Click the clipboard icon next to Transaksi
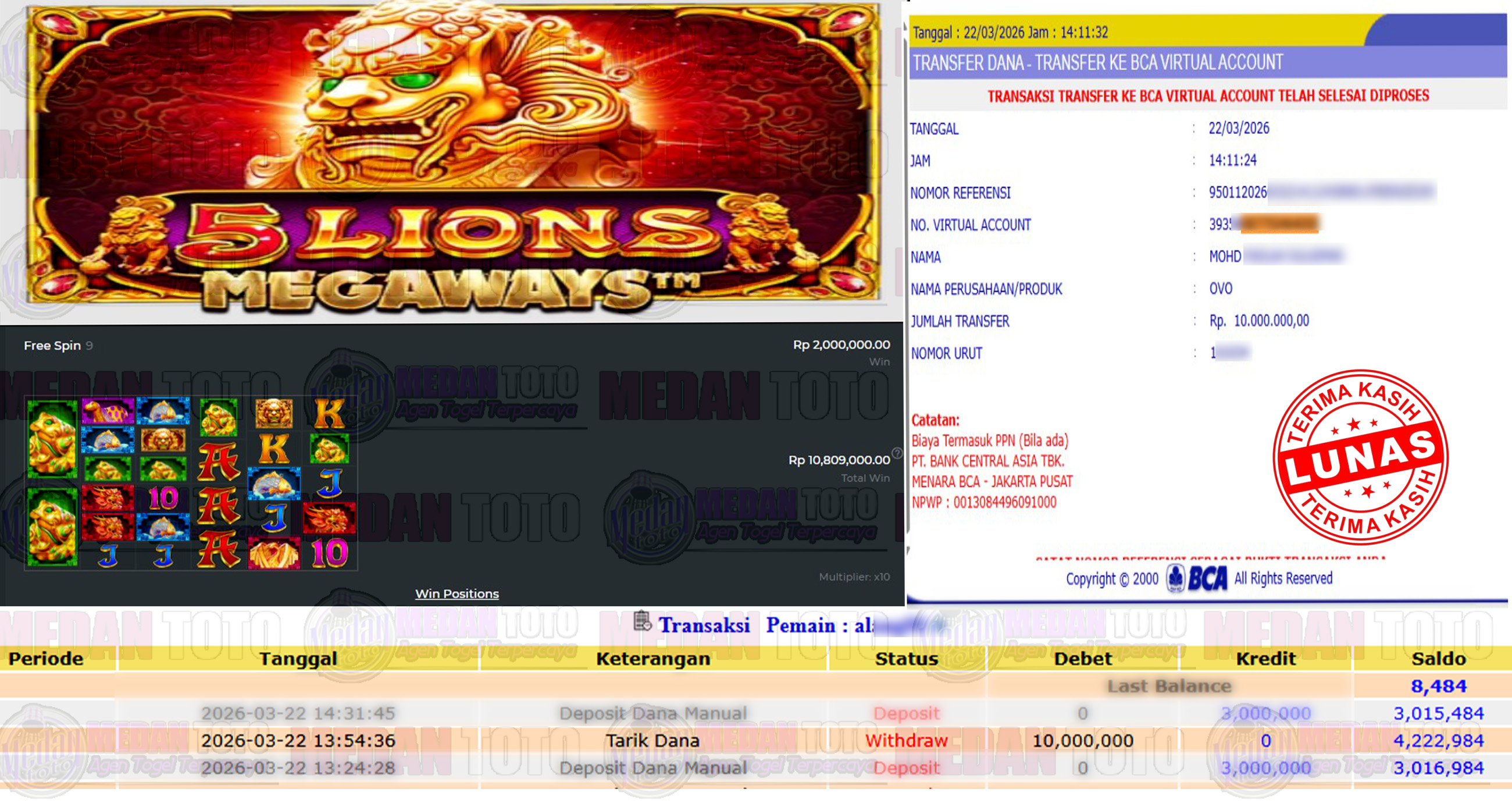Viewport: 1512px width, 803px height. (642, 621)
